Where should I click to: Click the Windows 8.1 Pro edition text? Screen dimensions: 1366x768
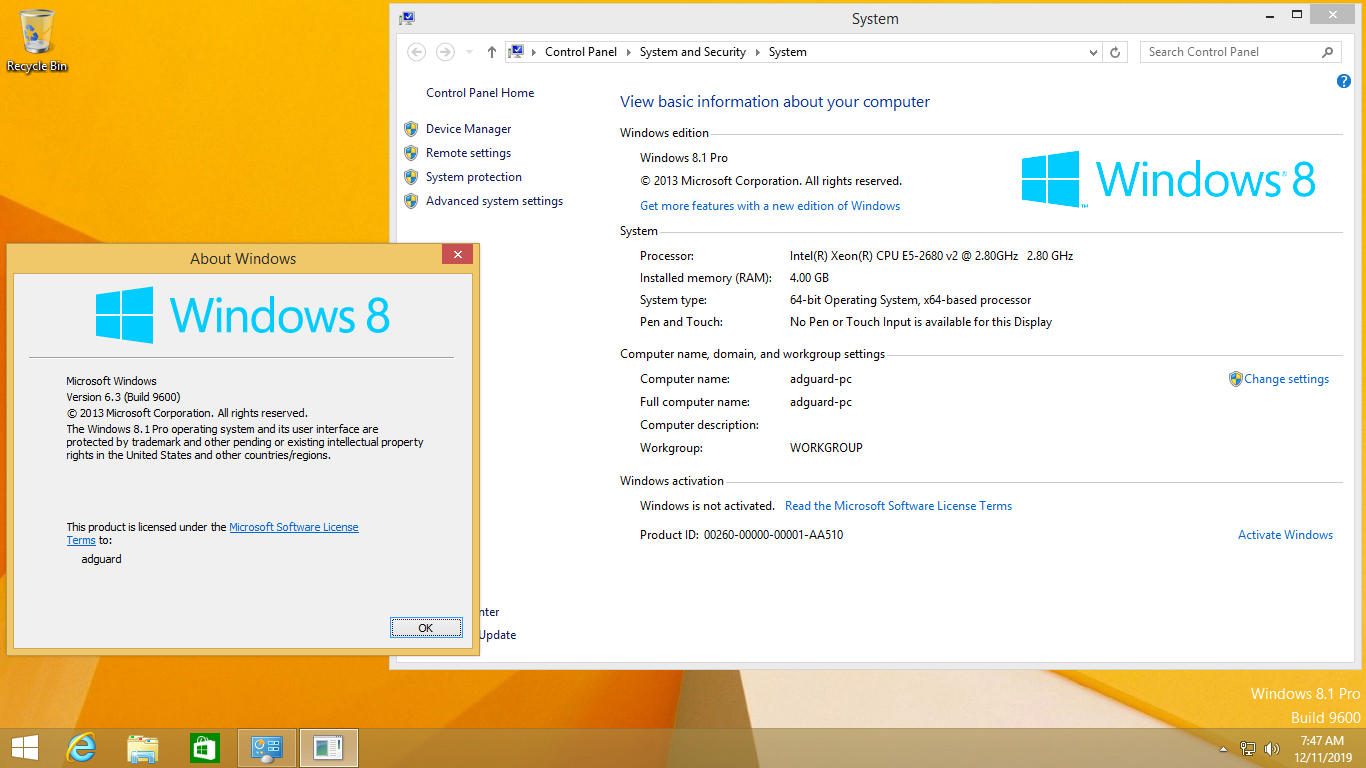click(x=684, y=158)
